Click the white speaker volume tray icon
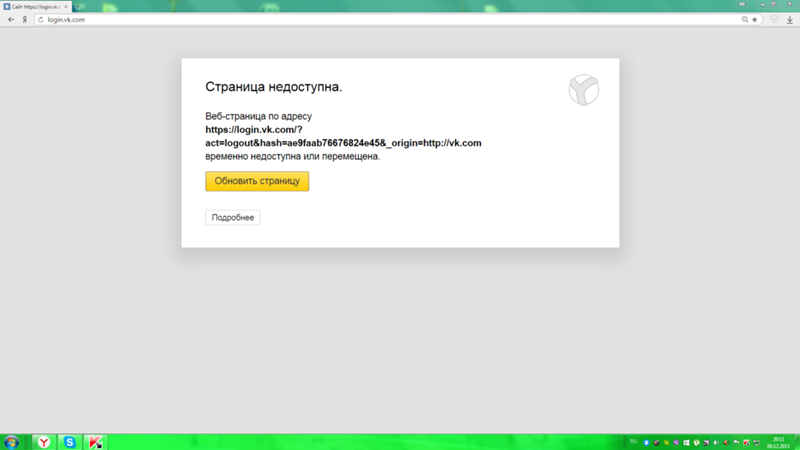Viewport: 800px width, 450px height. coord(716,443)
